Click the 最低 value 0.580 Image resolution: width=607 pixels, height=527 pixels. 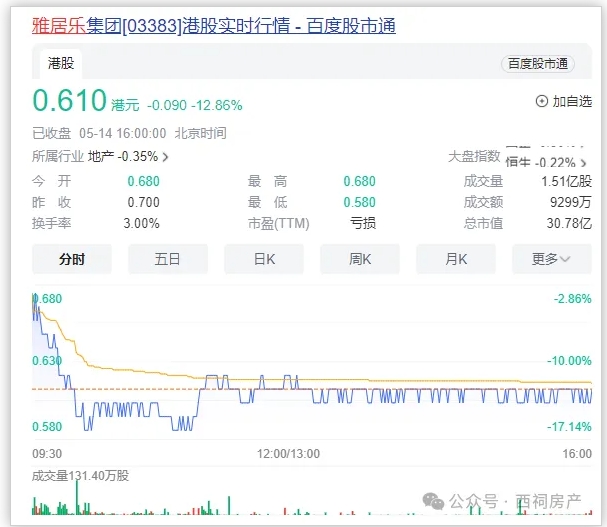coord(360,202)
